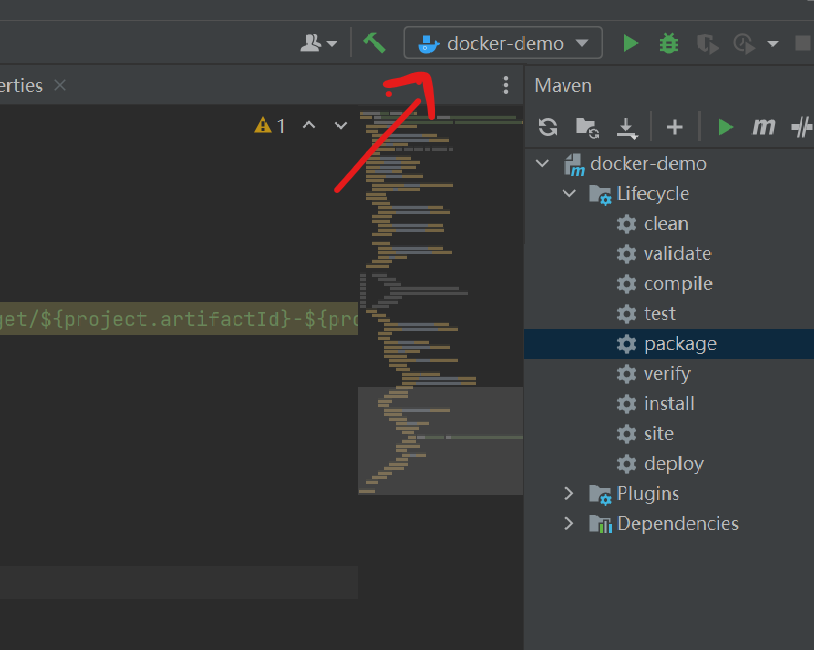Collapse the docker-demo Maven project node
Screen dimensions: 814x650
click(542, 164)
